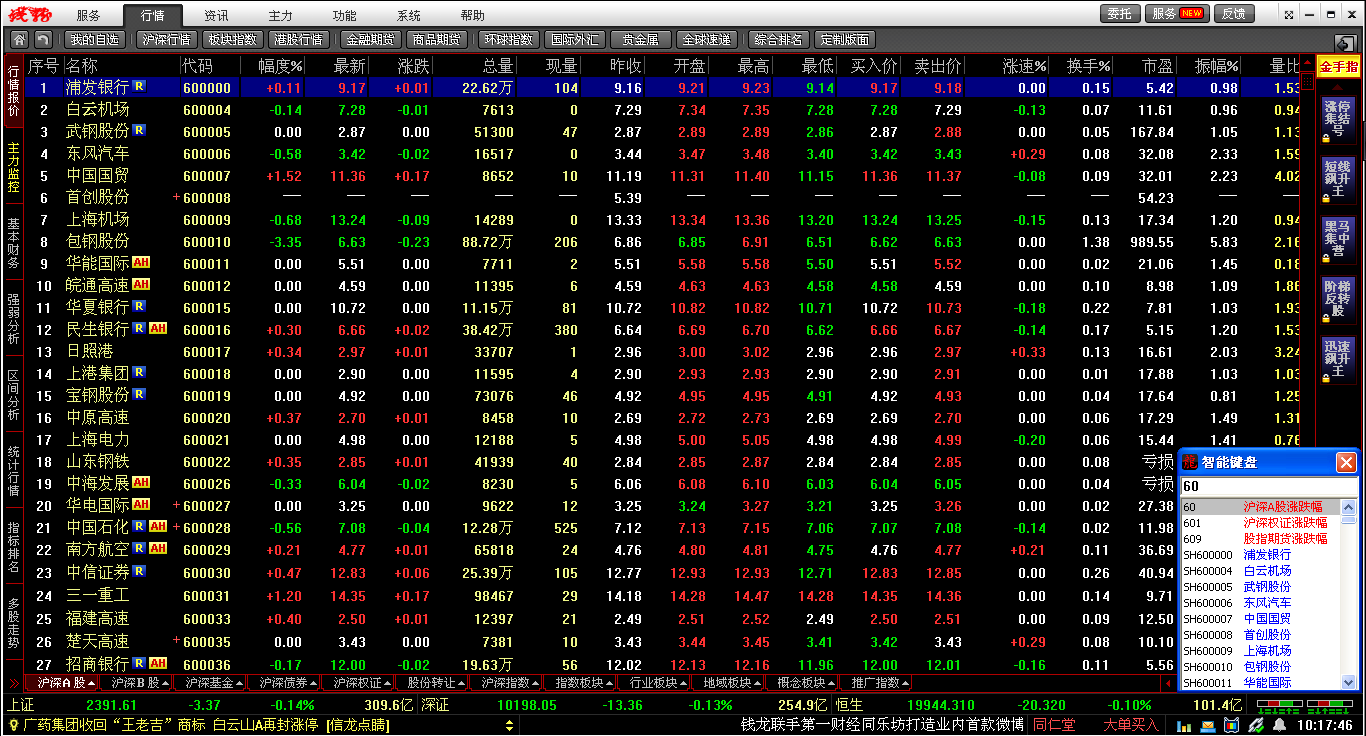1366x736 pixels.
Task: Expand the 概念板块 bottom tab menu
Action: pos(833,684)
